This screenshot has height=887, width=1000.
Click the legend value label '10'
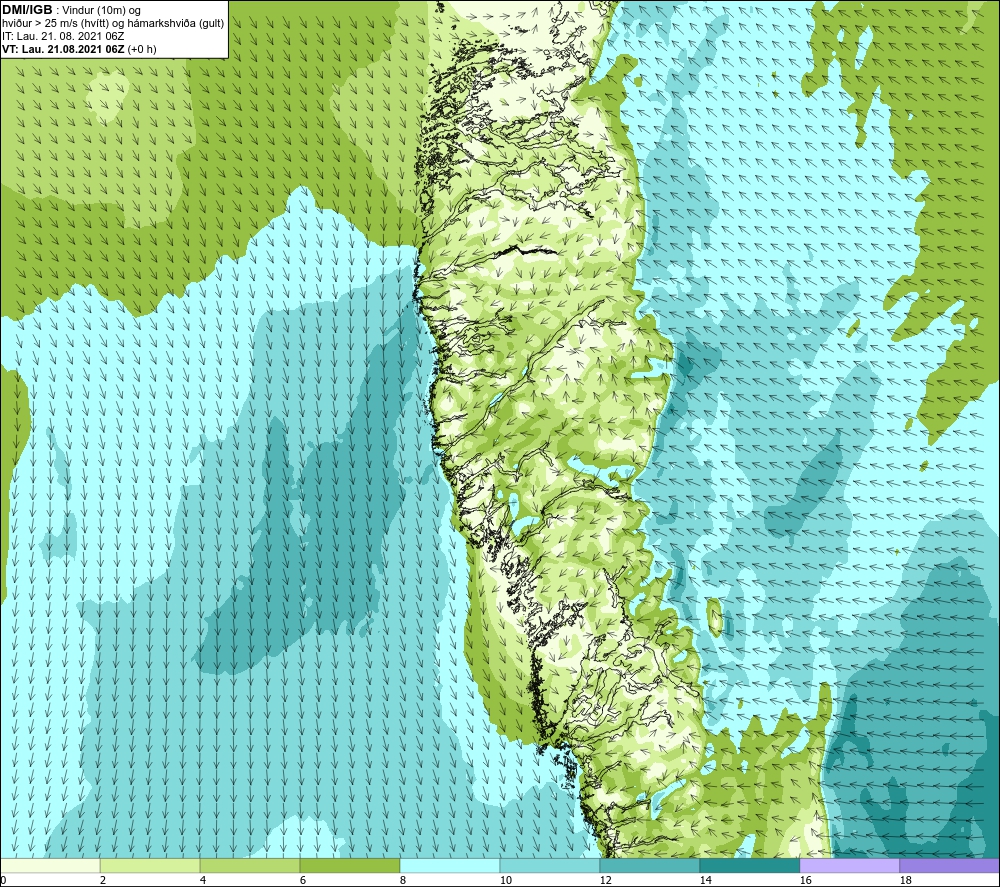pos(506,880)
